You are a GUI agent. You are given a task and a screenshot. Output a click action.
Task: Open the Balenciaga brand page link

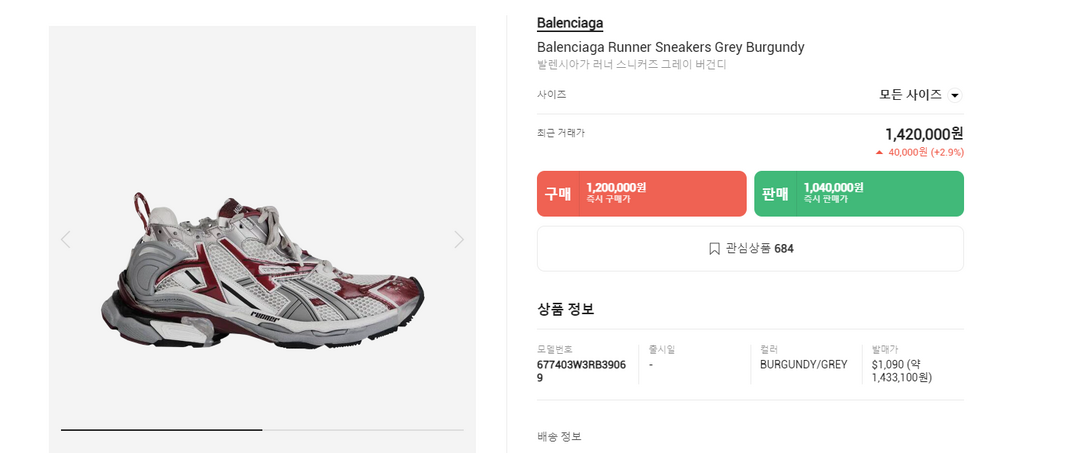click(570, 23)
